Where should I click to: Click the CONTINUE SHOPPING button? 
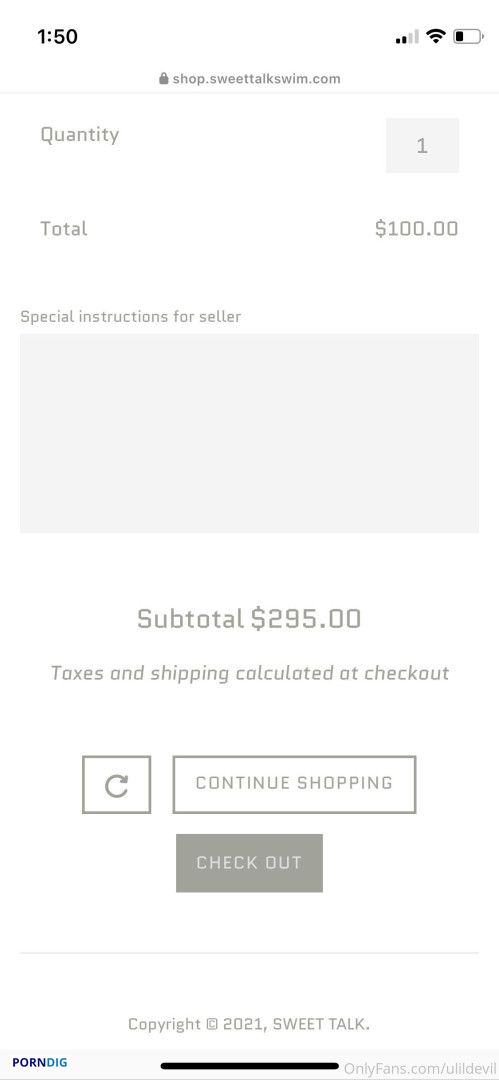tap(294, 784)
